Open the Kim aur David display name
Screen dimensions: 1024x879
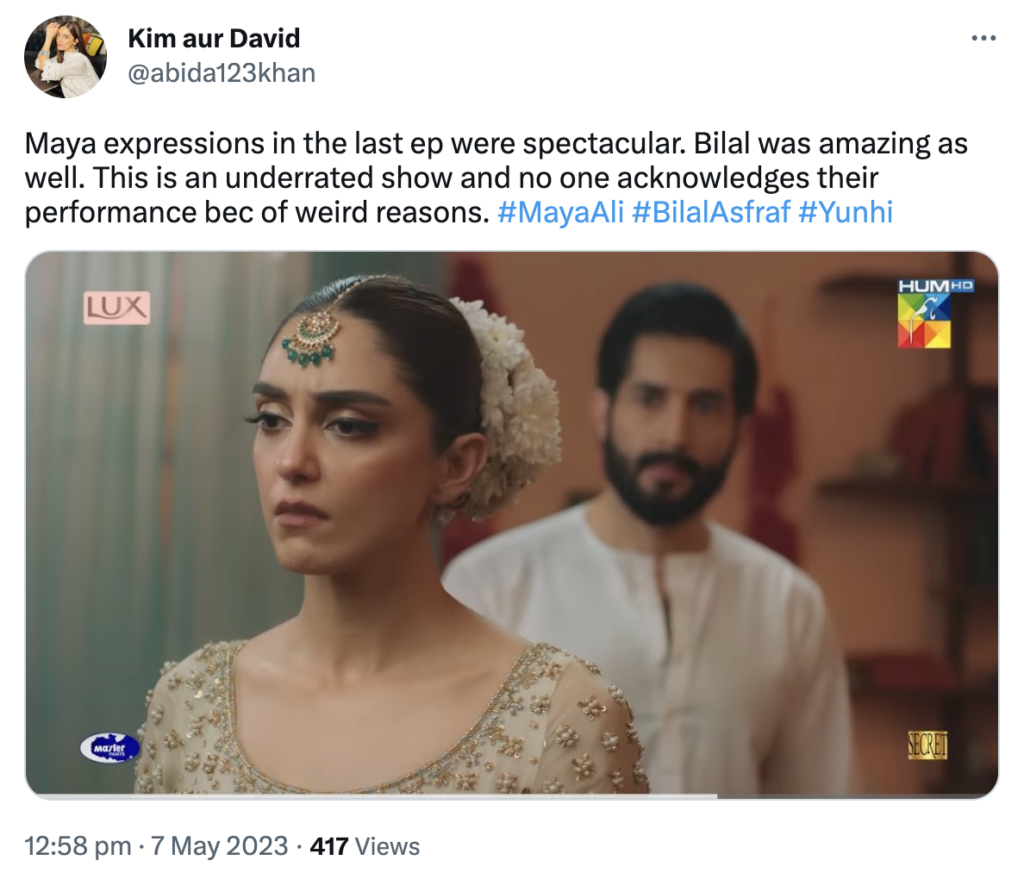(x=214, y=39)
